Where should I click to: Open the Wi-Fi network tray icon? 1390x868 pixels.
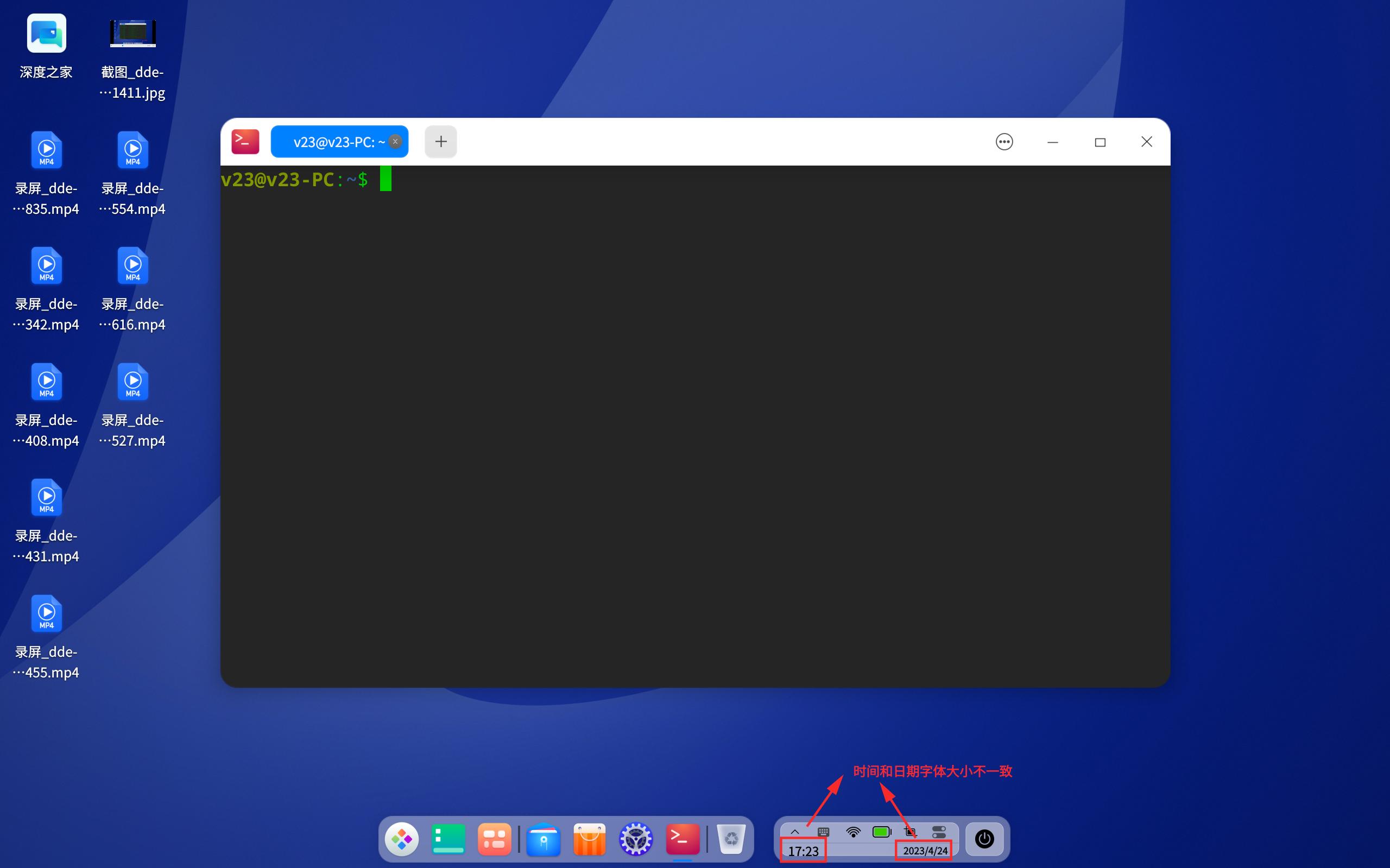click(853, 831)
